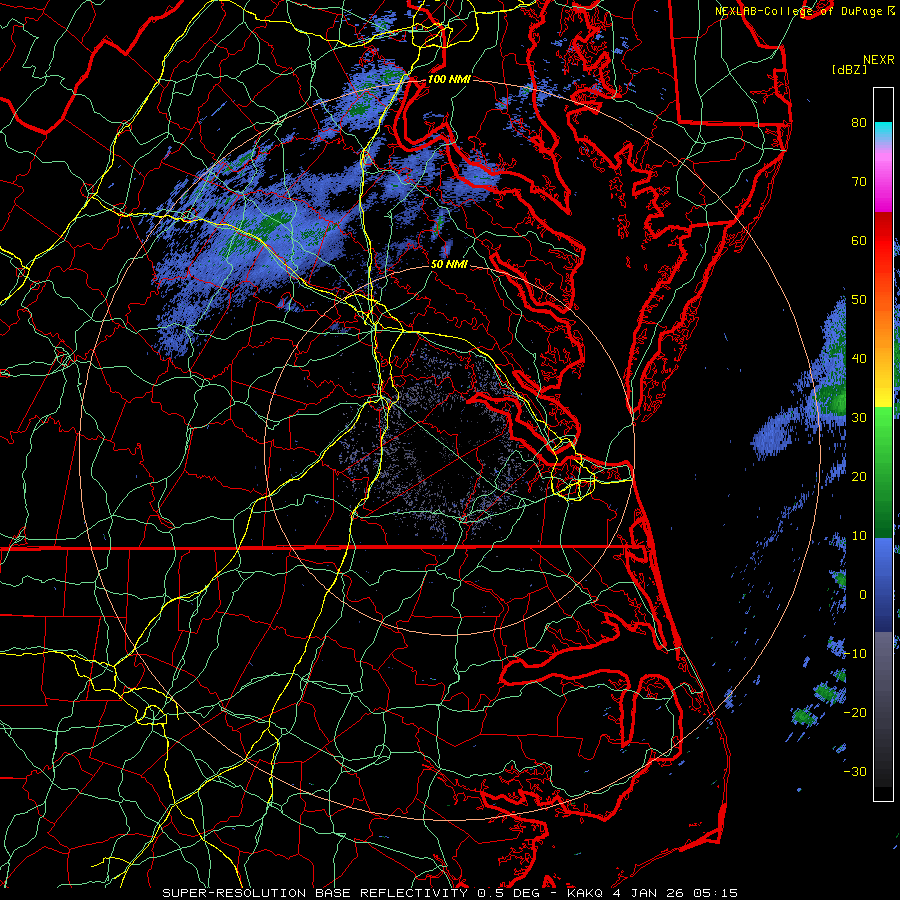Click the "SUPER-RESOLUTION BASE REFLECTIVITY" caption
900x900 pixels.
(315, 893)
